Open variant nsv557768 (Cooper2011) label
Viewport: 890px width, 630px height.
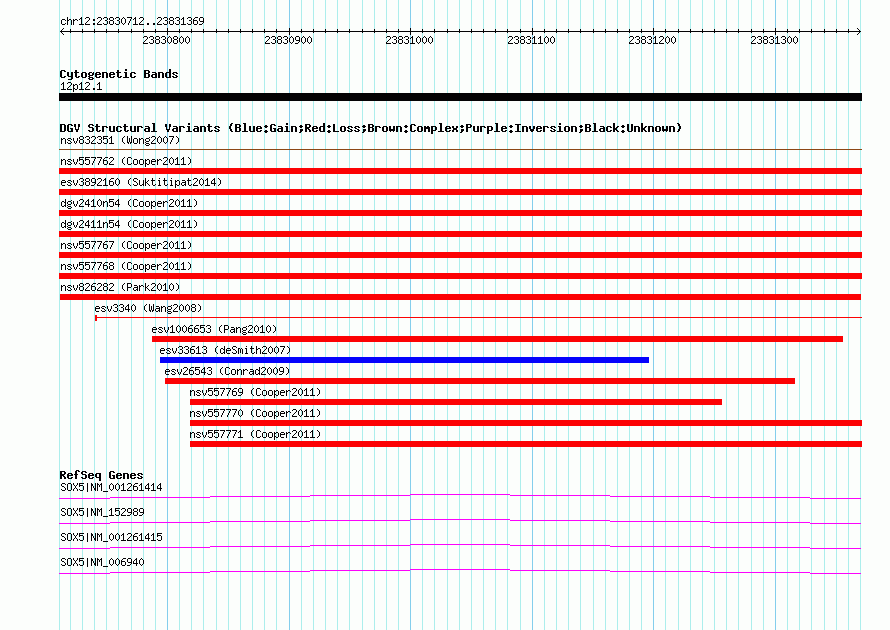coord(126,266)
